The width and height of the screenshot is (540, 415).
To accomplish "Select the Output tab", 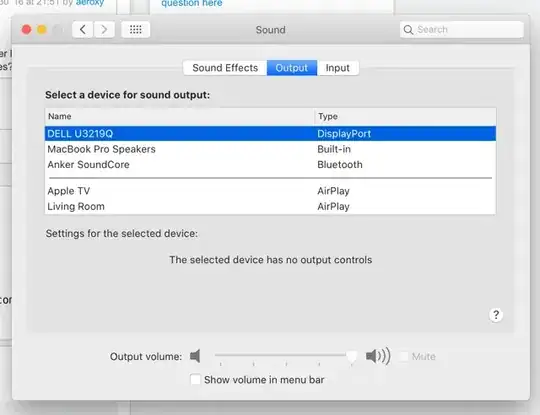I will coord(292,68).
